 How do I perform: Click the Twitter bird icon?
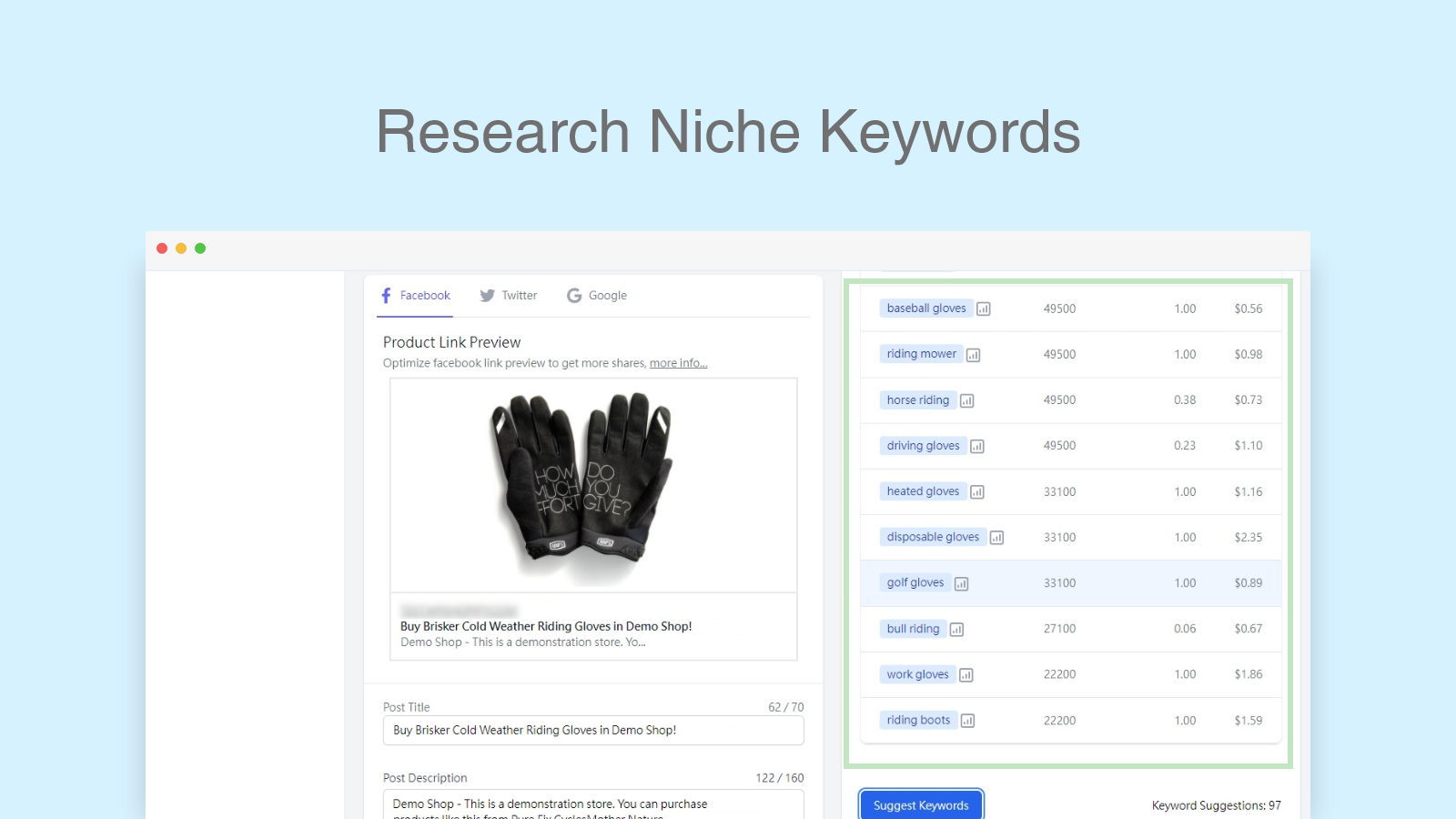[488, 295]
